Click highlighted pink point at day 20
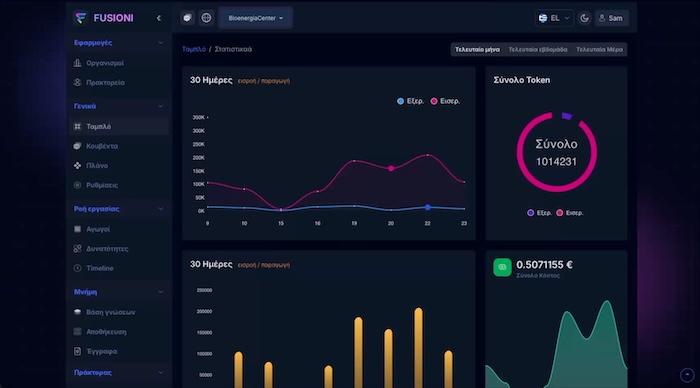The image size is (700, 388). click(391, 168)
